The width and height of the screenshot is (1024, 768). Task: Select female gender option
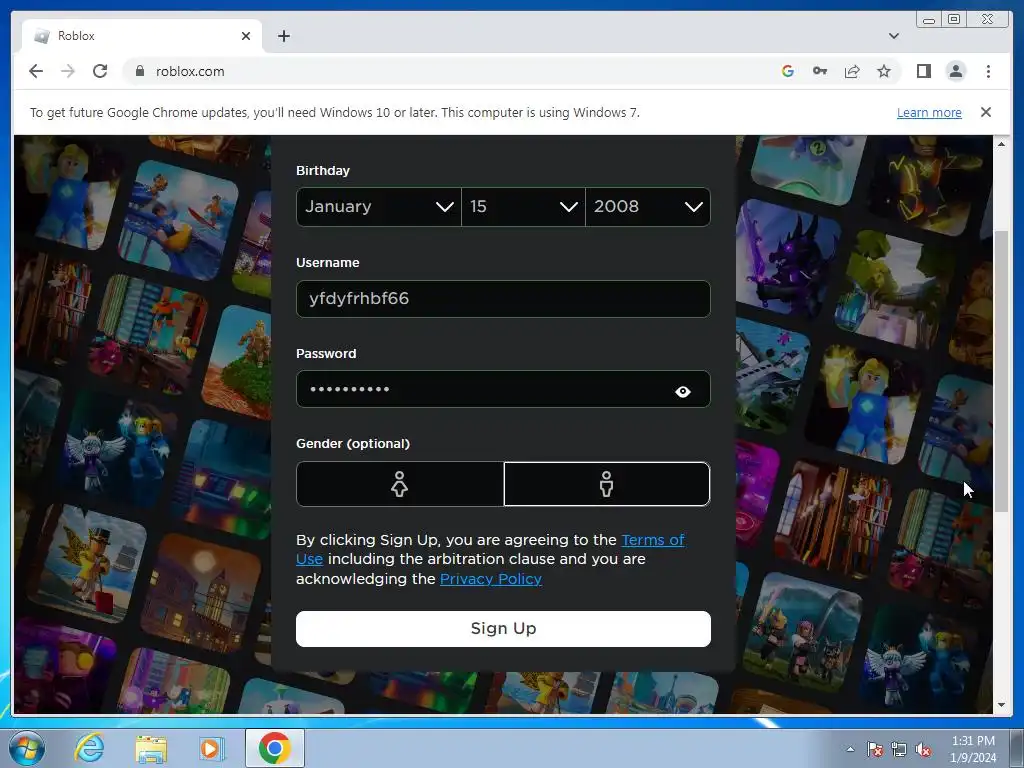pyautogui.click(x=400, y=484)
